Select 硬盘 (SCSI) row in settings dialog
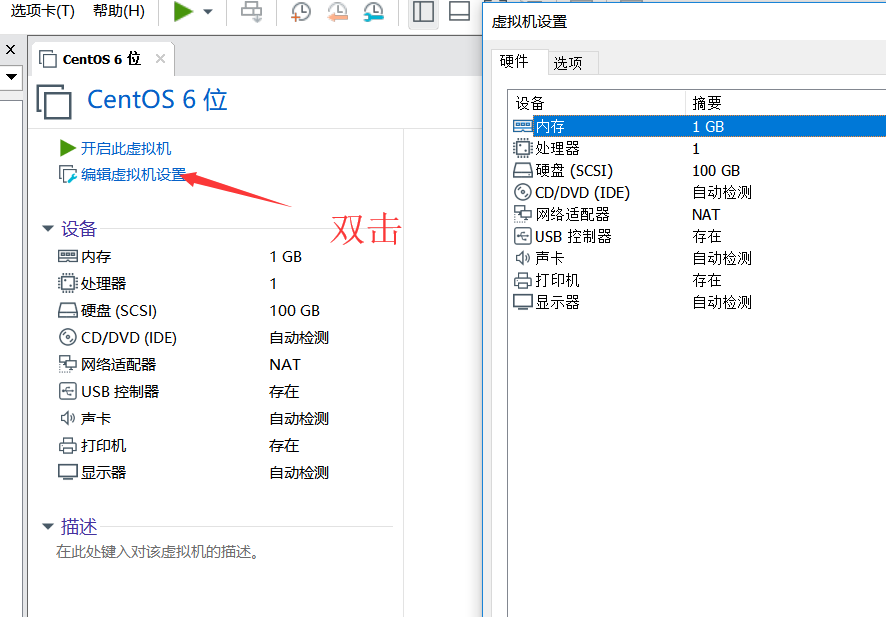886x617 pixels. [x=698, y=170]
